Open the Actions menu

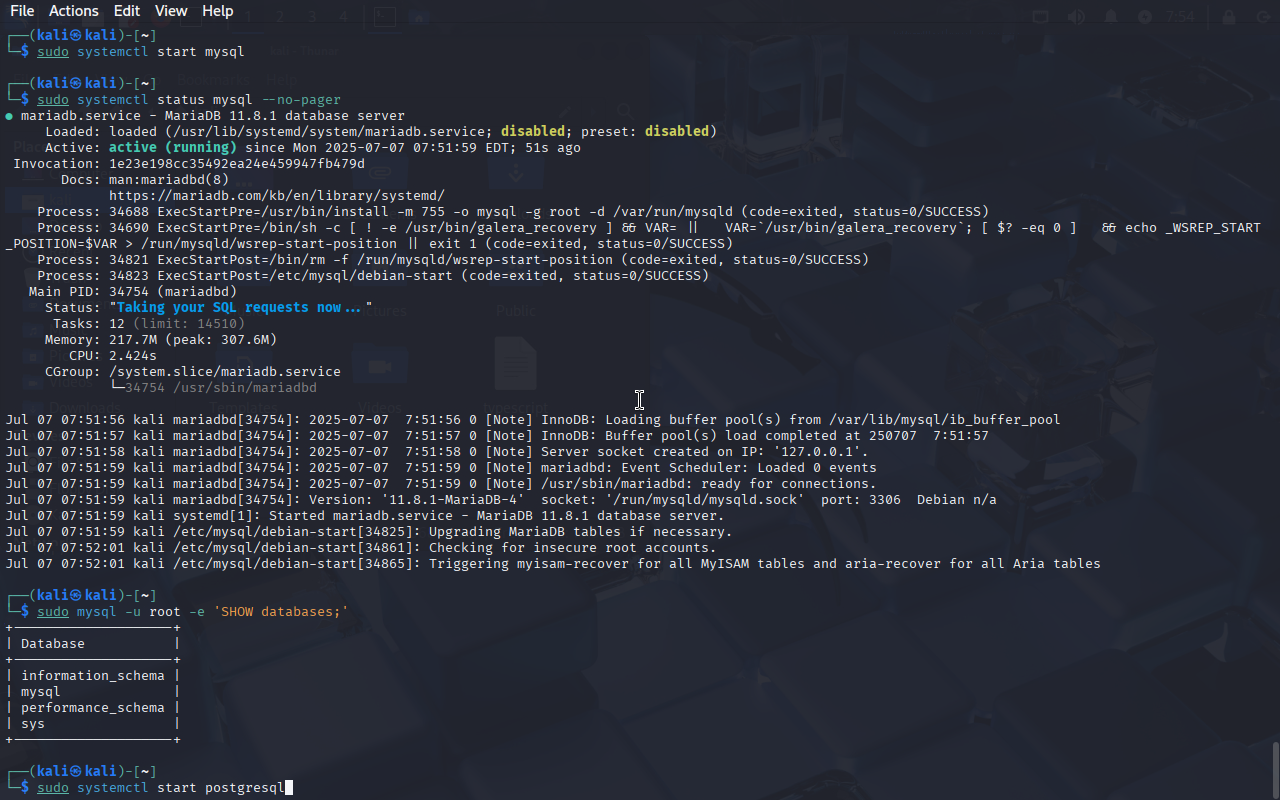click(x=74, y=11)
